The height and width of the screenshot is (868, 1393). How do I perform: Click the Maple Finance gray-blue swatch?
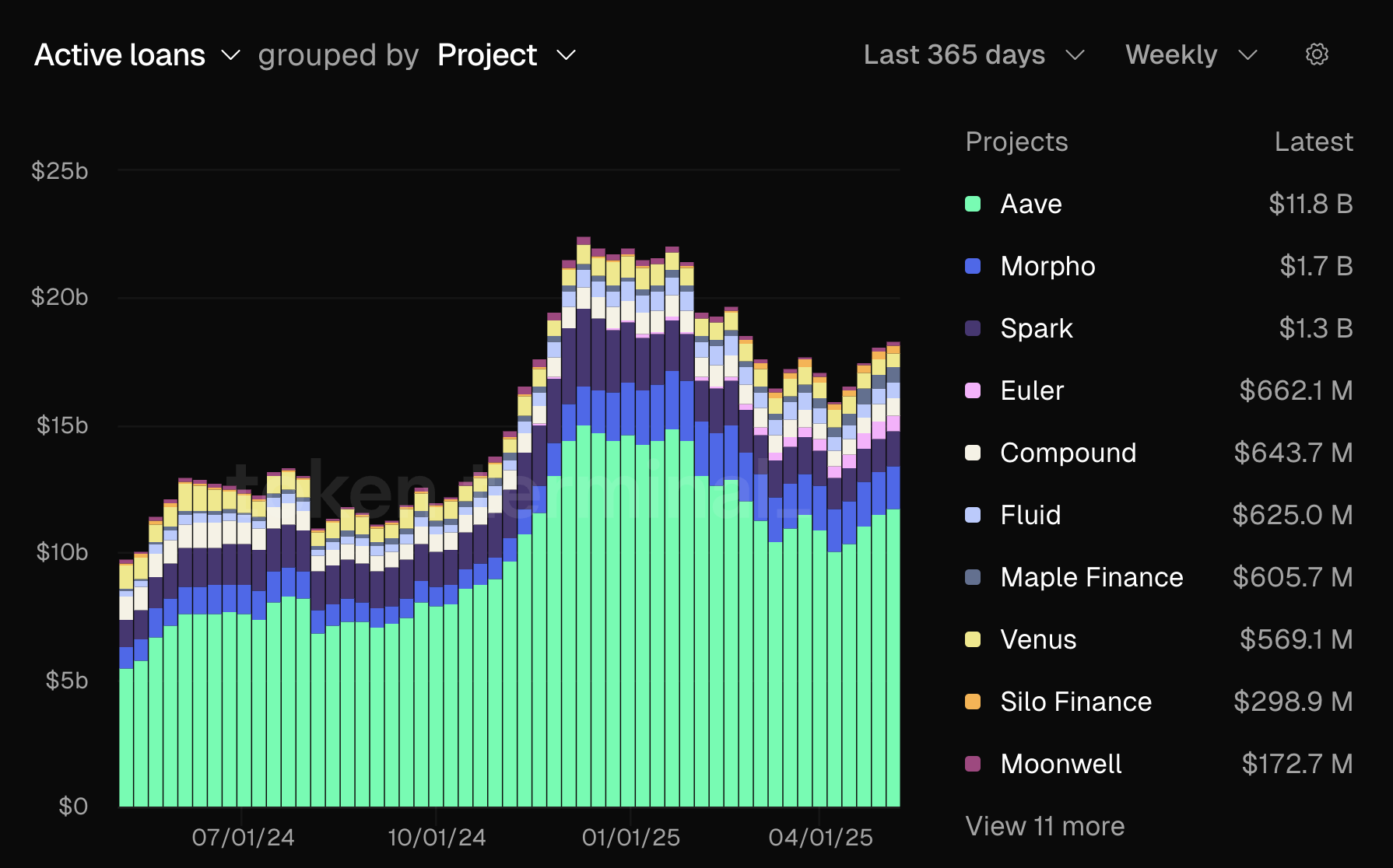[x=973, y=577]
